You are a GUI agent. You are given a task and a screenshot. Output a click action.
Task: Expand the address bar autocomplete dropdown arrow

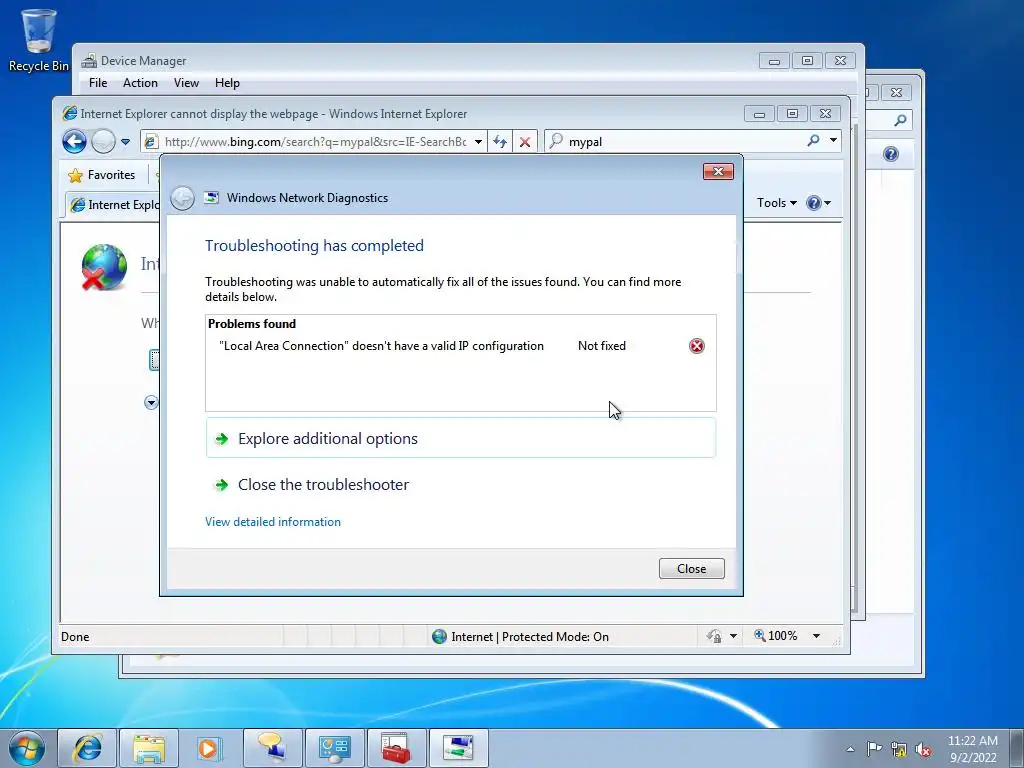pos(478,142)
